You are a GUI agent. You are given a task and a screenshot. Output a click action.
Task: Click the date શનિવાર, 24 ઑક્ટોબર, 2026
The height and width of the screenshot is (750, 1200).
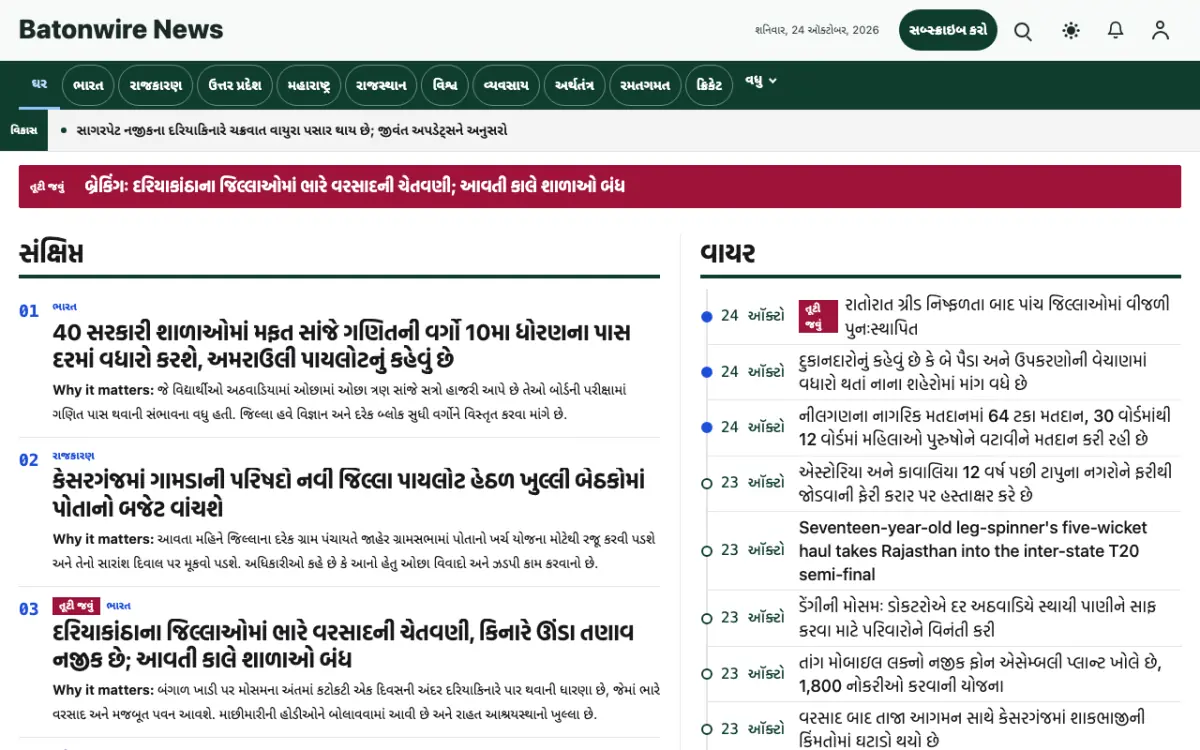click(817, 30)
